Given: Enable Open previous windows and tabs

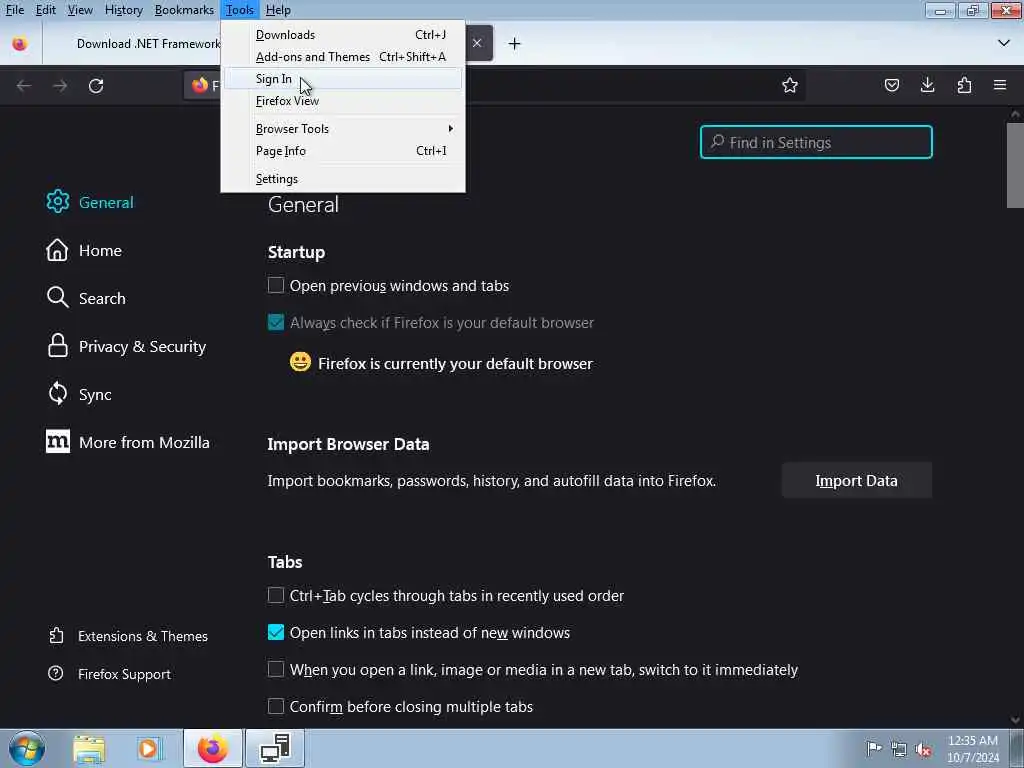Looking at the screenshot, I should 276,285.
